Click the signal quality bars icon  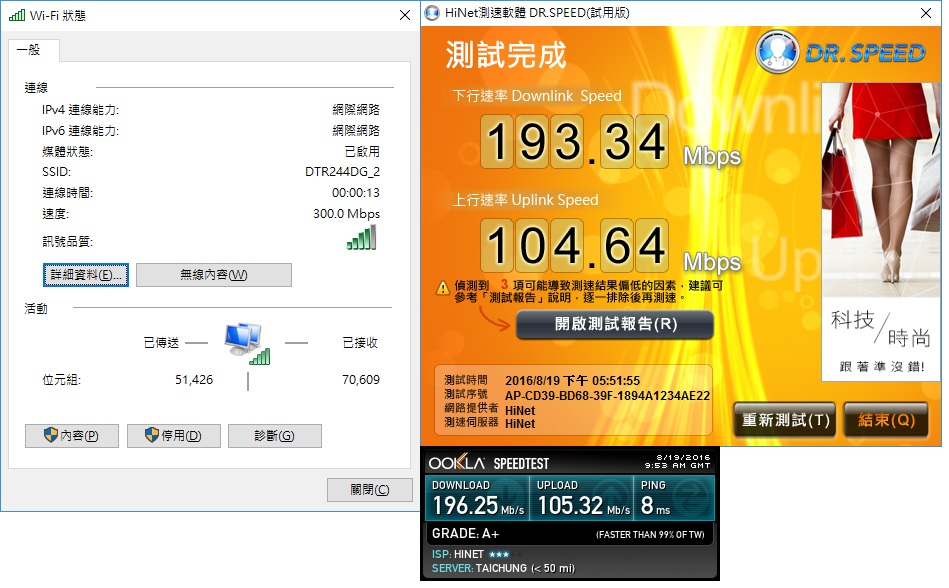pos(361,237)
